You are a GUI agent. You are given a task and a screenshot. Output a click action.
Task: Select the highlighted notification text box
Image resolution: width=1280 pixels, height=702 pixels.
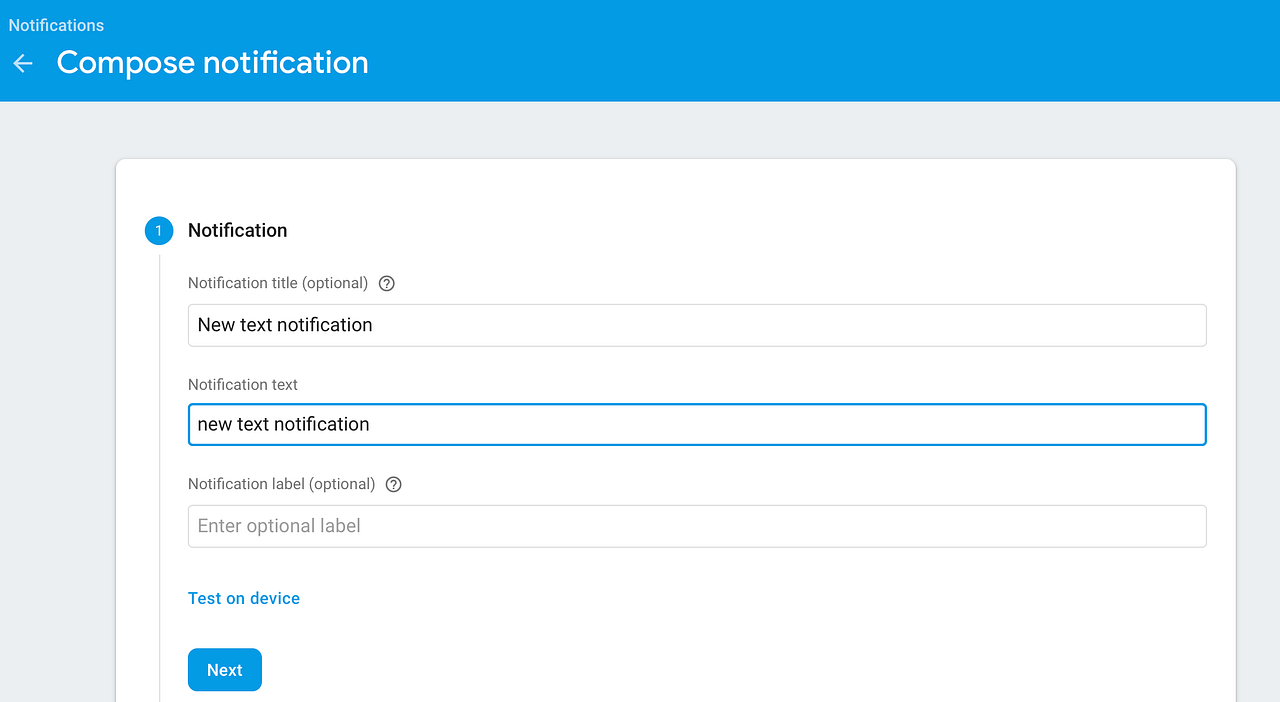pyautogui.click(x=696, y=424)
